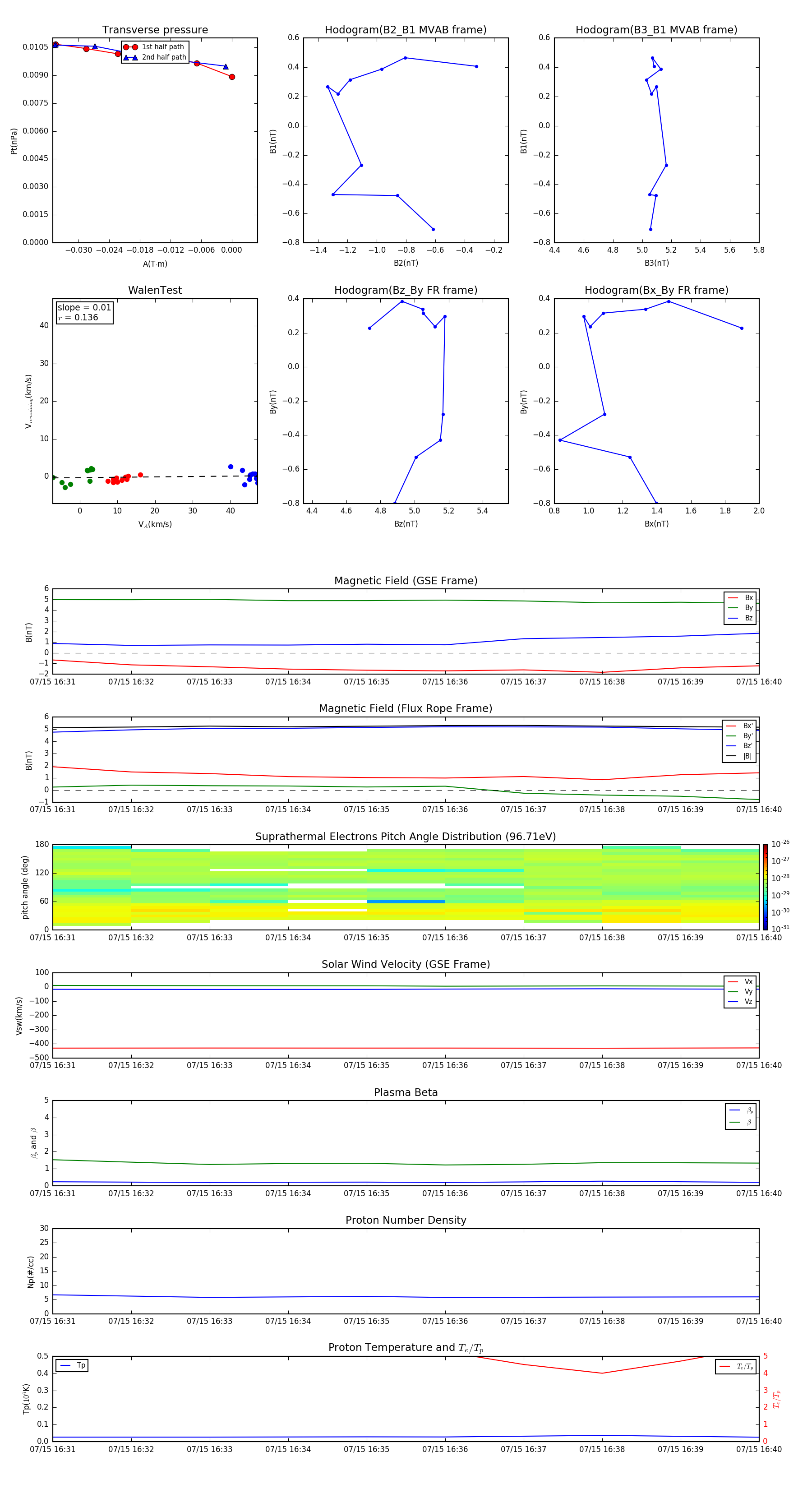Click the 'B2(nT)' axis label
The width and height of the screenshot is (812, 1489).
pyautogui.click(x=406, y=263)
